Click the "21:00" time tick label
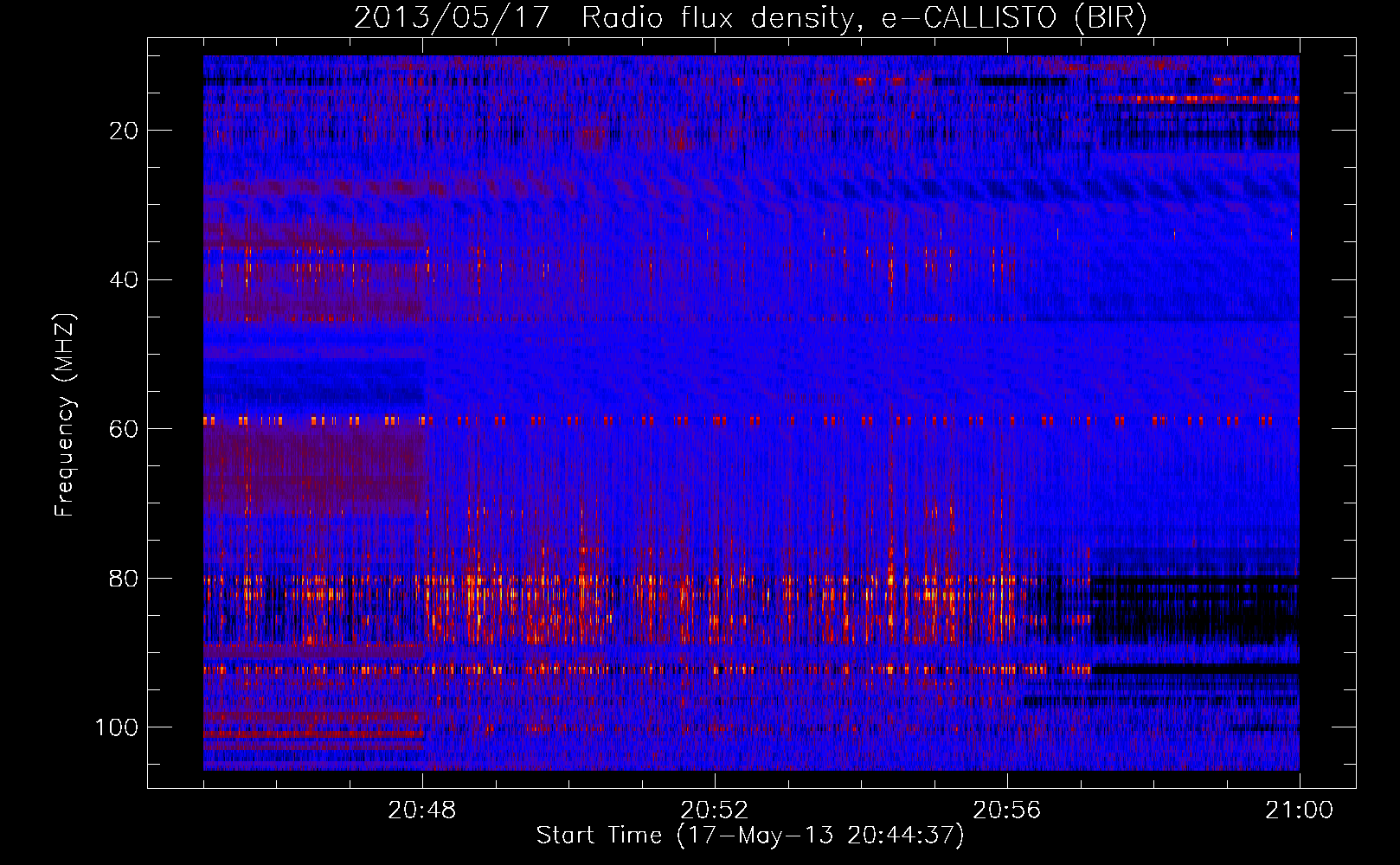The image size is (1400, 865). tap(1299, 811)
